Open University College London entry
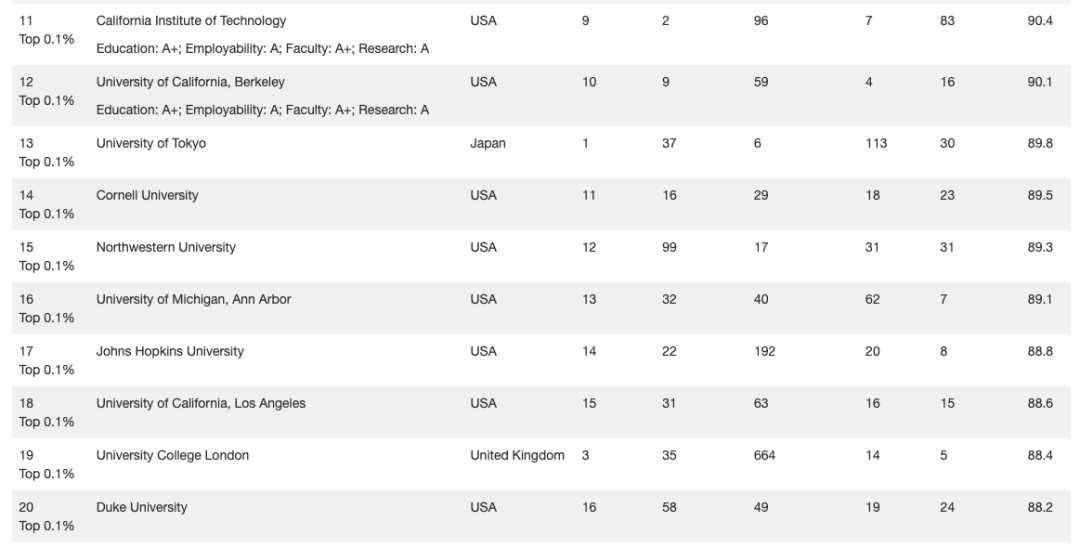Image resolution: width=1080 pixels, height=547 pixels. [172, 455]
